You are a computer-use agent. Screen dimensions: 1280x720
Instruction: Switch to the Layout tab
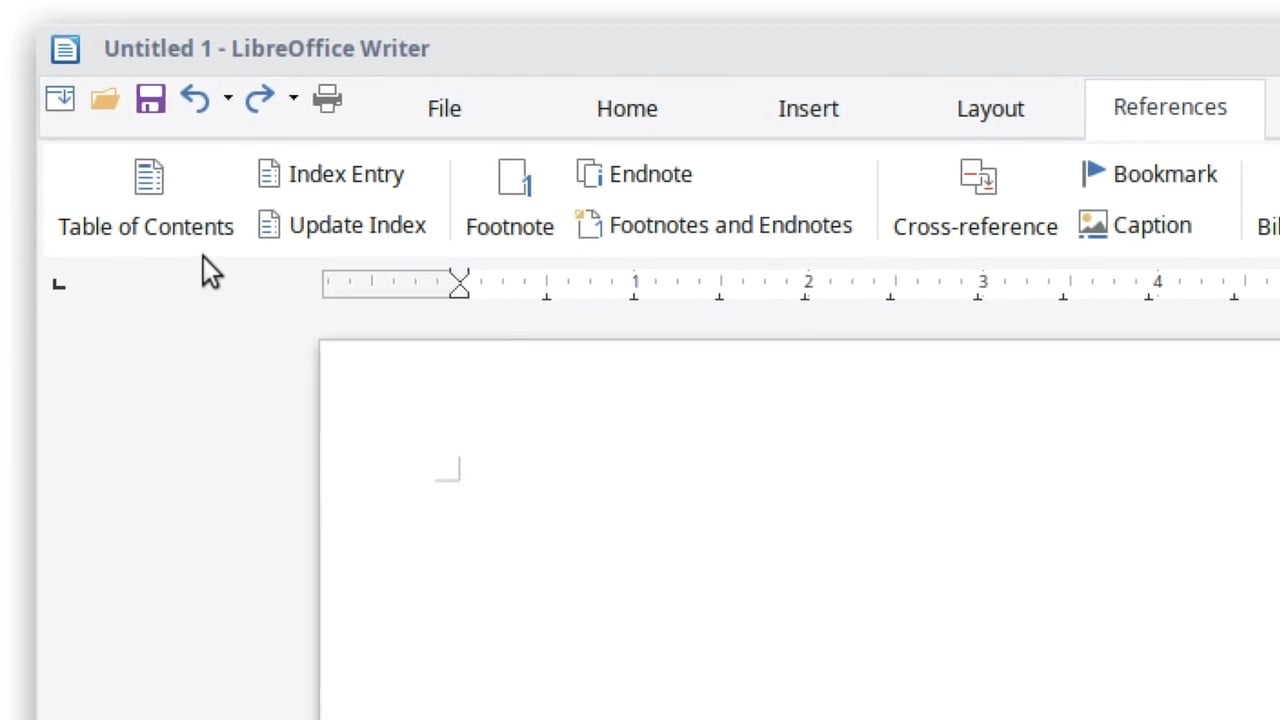[990, 108]
